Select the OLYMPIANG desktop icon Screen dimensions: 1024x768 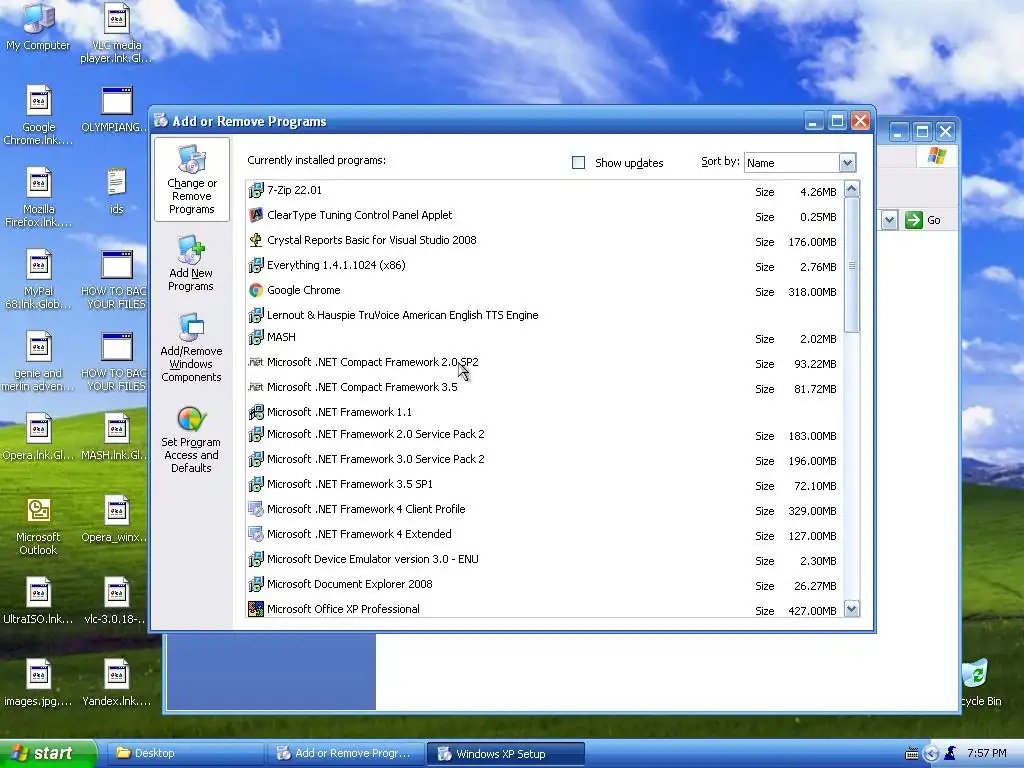116,110
